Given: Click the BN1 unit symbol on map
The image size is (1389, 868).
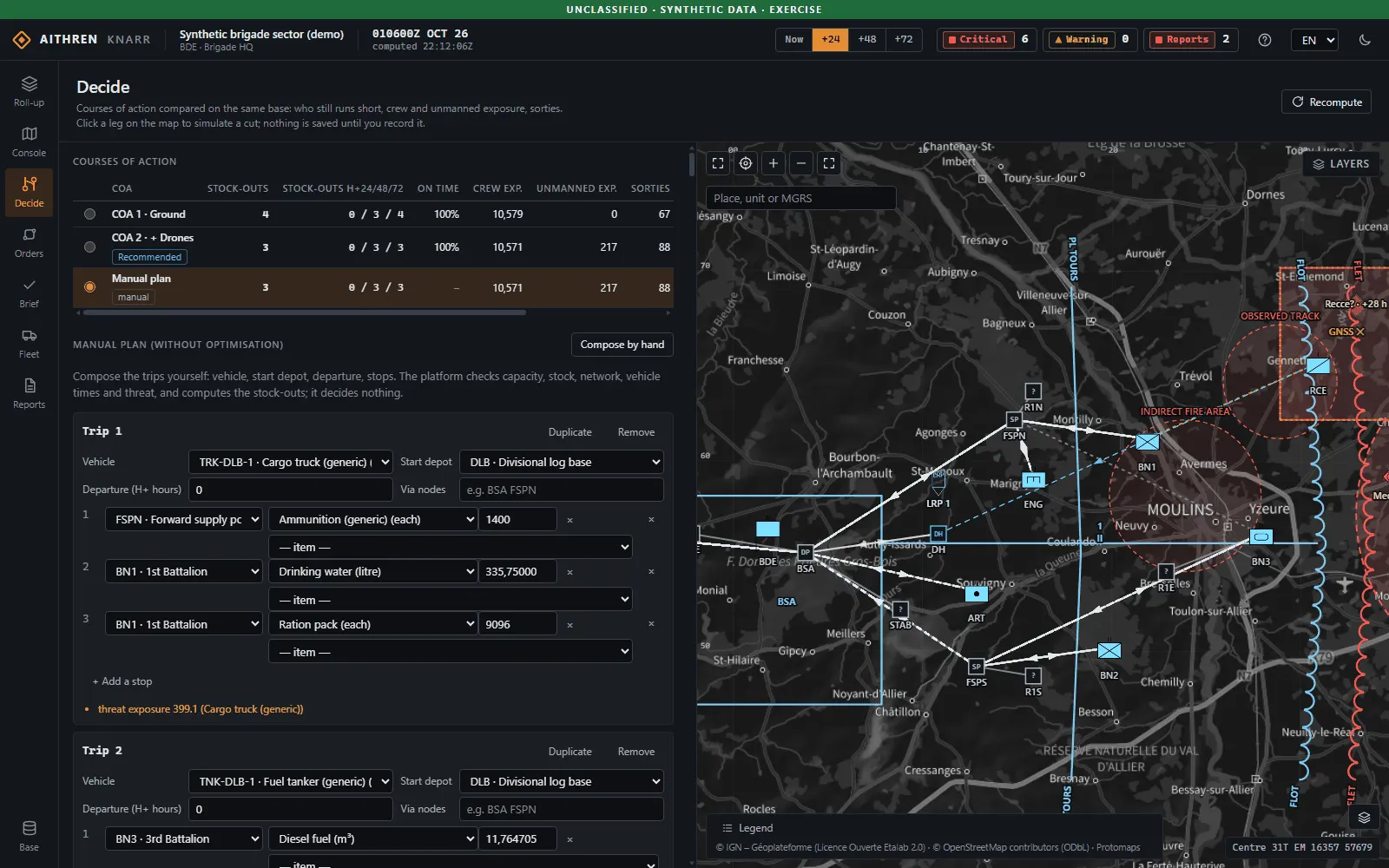Looking at the screenshot, I should tap(1148, 442).
